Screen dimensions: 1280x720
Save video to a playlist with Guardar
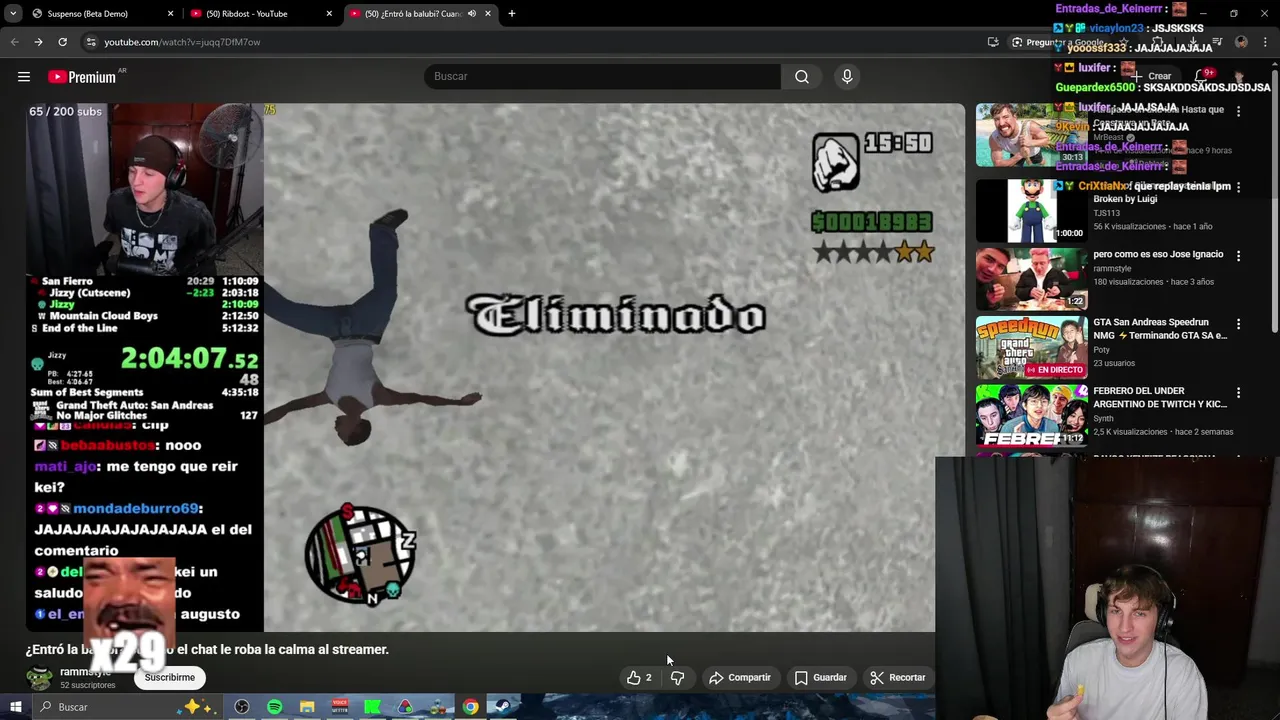coord(820,677)
